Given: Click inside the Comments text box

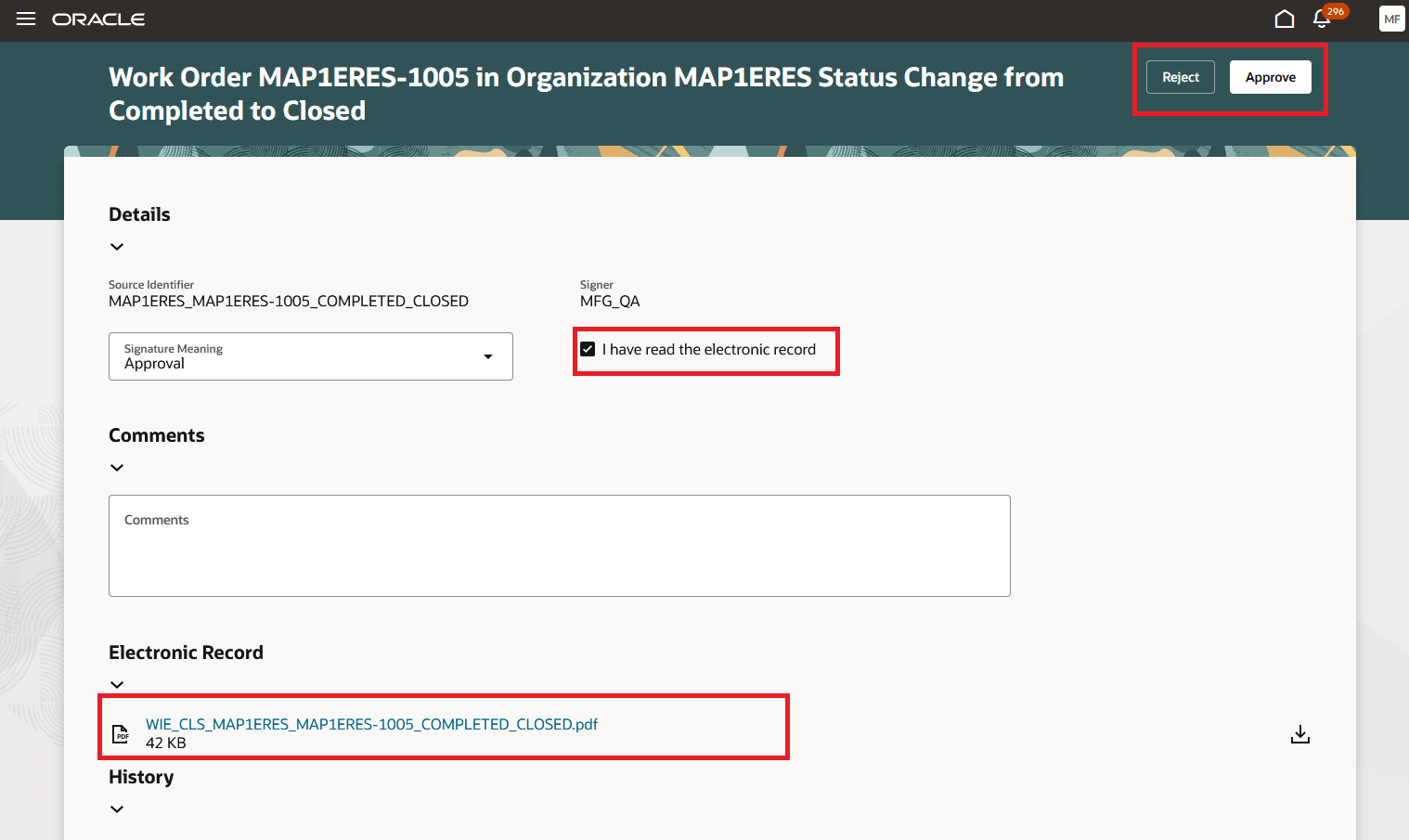Looking at the screenshot, I should coord(559,546).
